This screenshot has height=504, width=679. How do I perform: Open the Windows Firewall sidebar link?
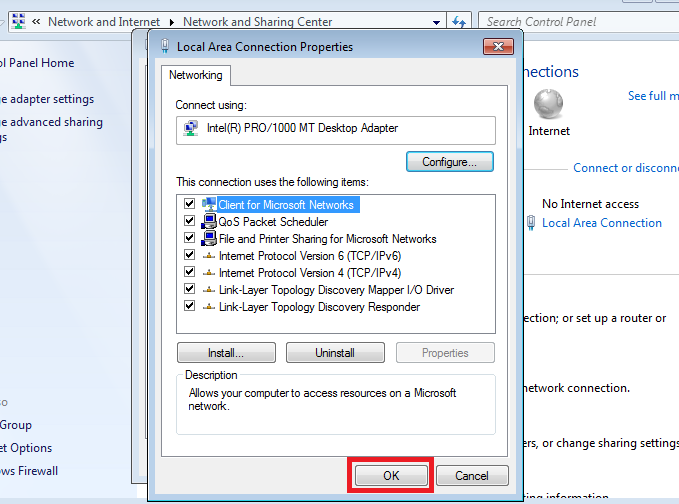(29, 471)
